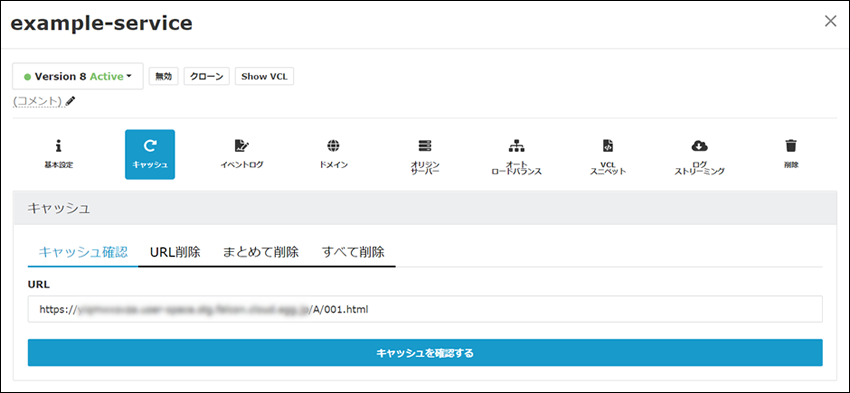850x393 pixels.
Task: Click the Show VCL button
Action: tap(265, 76)
